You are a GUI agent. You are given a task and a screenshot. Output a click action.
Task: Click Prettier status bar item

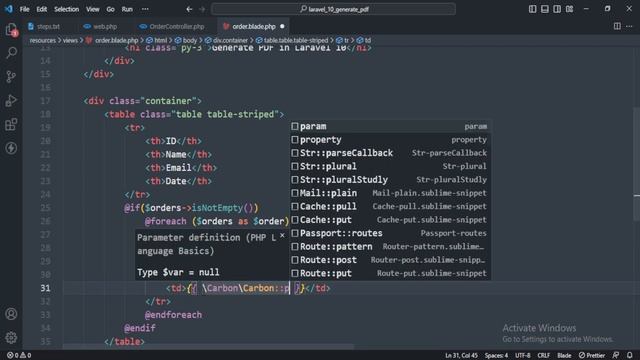[592, 356]
